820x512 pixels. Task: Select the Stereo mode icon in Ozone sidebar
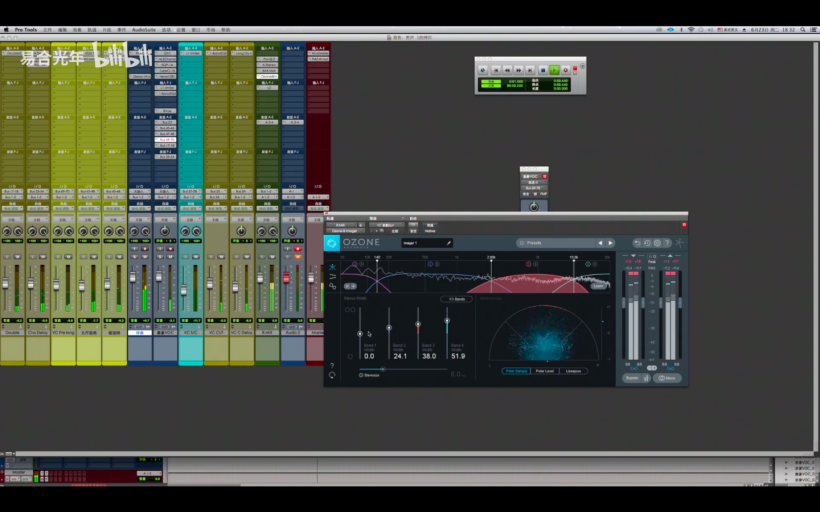tap(332, 267)
